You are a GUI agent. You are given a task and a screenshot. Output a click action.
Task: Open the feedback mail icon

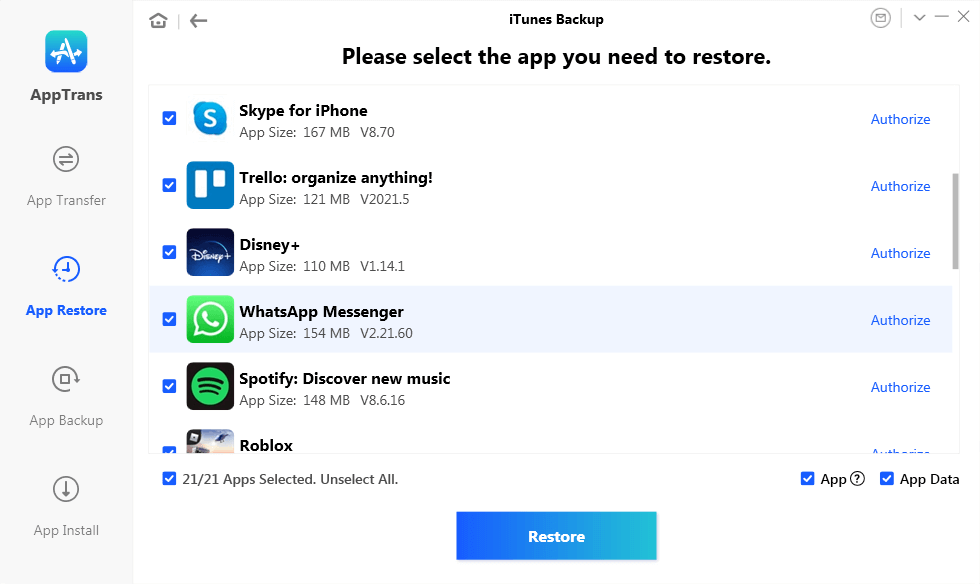(880, 18)
